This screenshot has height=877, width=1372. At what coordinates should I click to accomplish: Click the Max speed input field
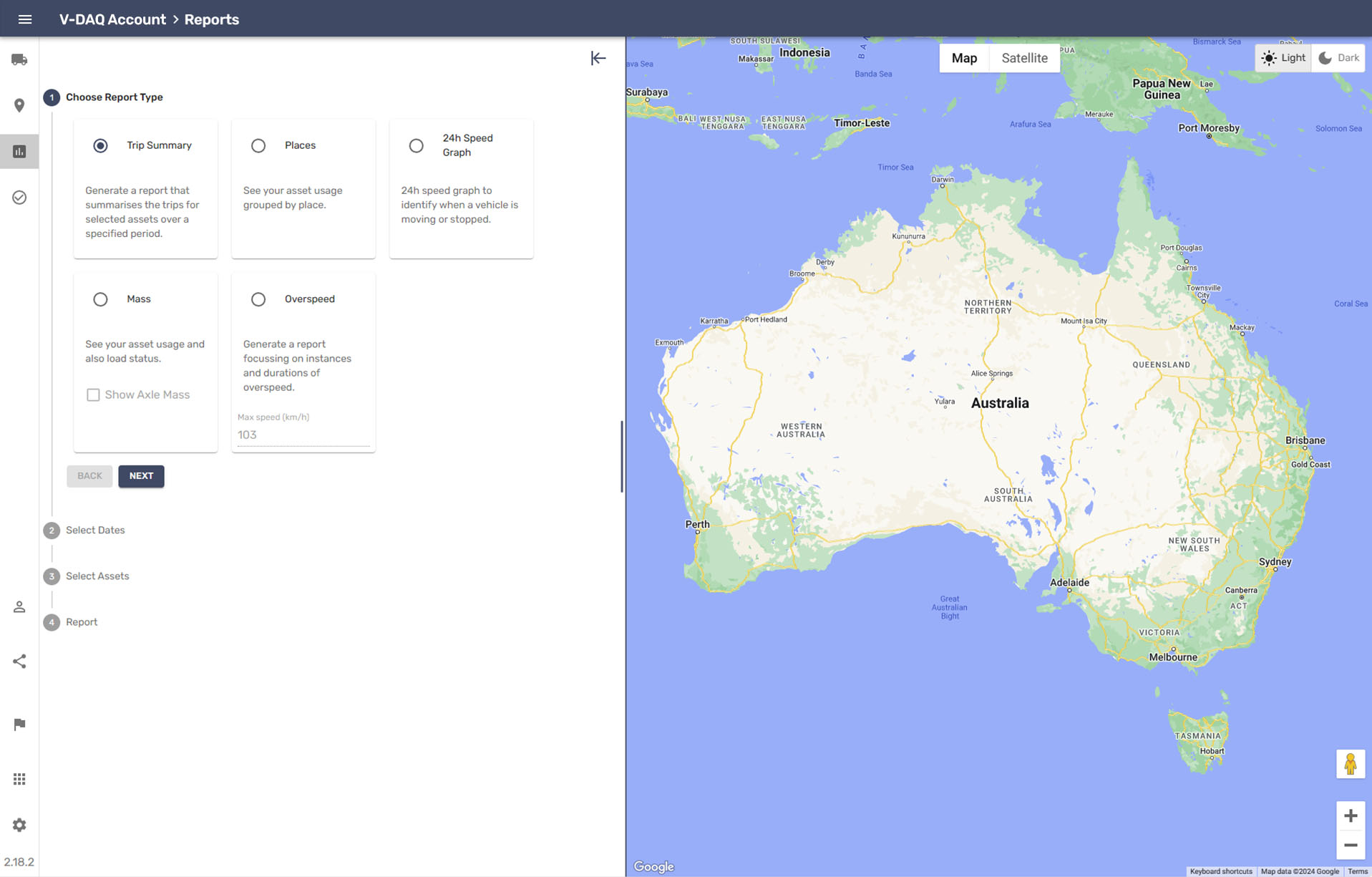click(x=303, y=435)
